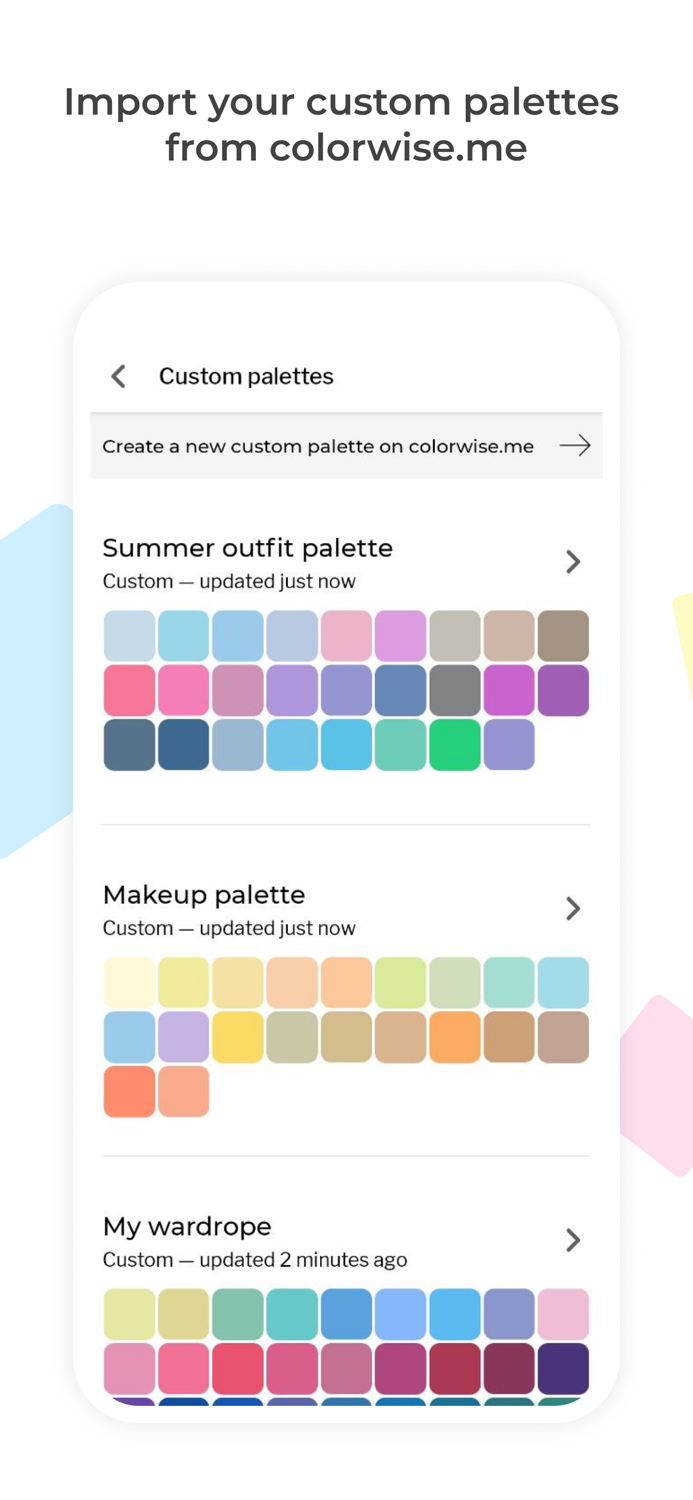
Task: Open the Summer outfit palette chevron
Action: tap(574, 562)
